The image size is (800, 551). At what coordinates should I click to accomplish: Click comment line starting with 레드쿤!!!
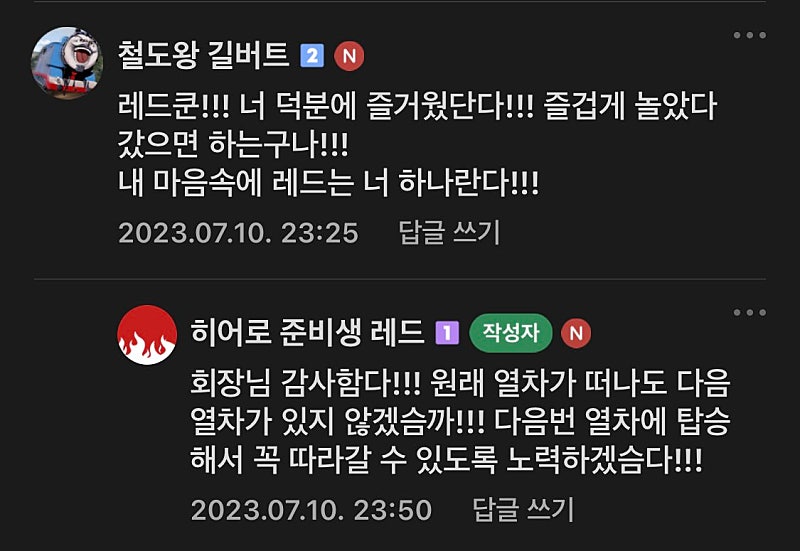417,107
